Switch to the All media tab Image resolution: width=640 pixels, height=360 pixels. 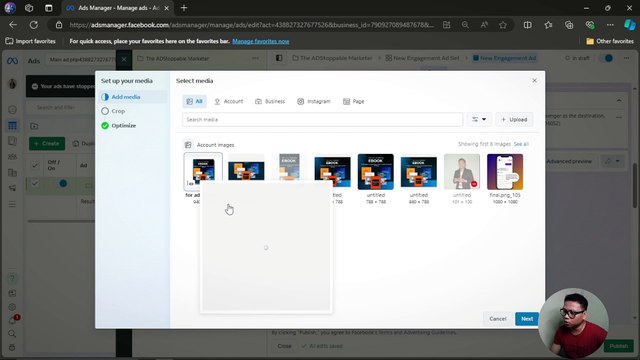pyautogui.click(x=194, y=101)
